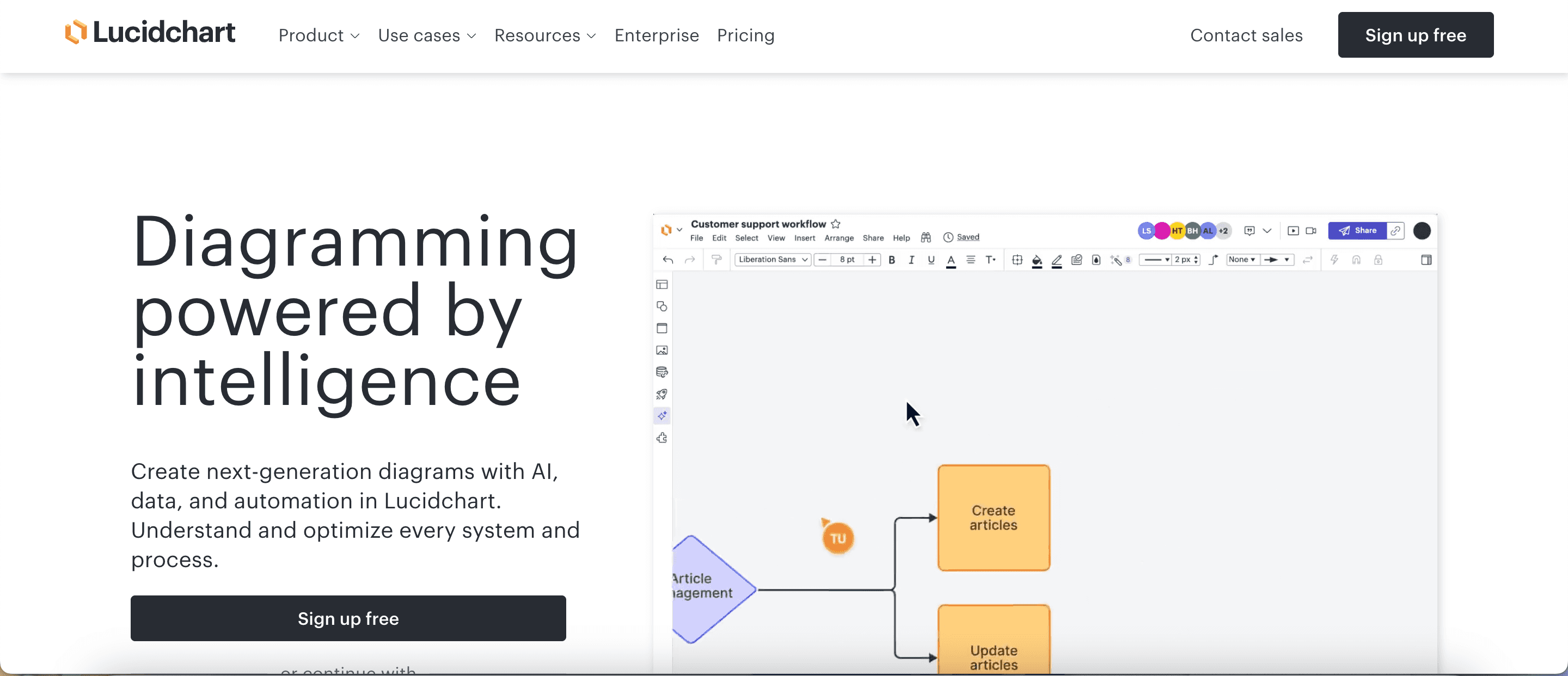Viewport: 1568px width, 676px height.
Task: Expand the chevron next to comments
Action: point(1267,231)
